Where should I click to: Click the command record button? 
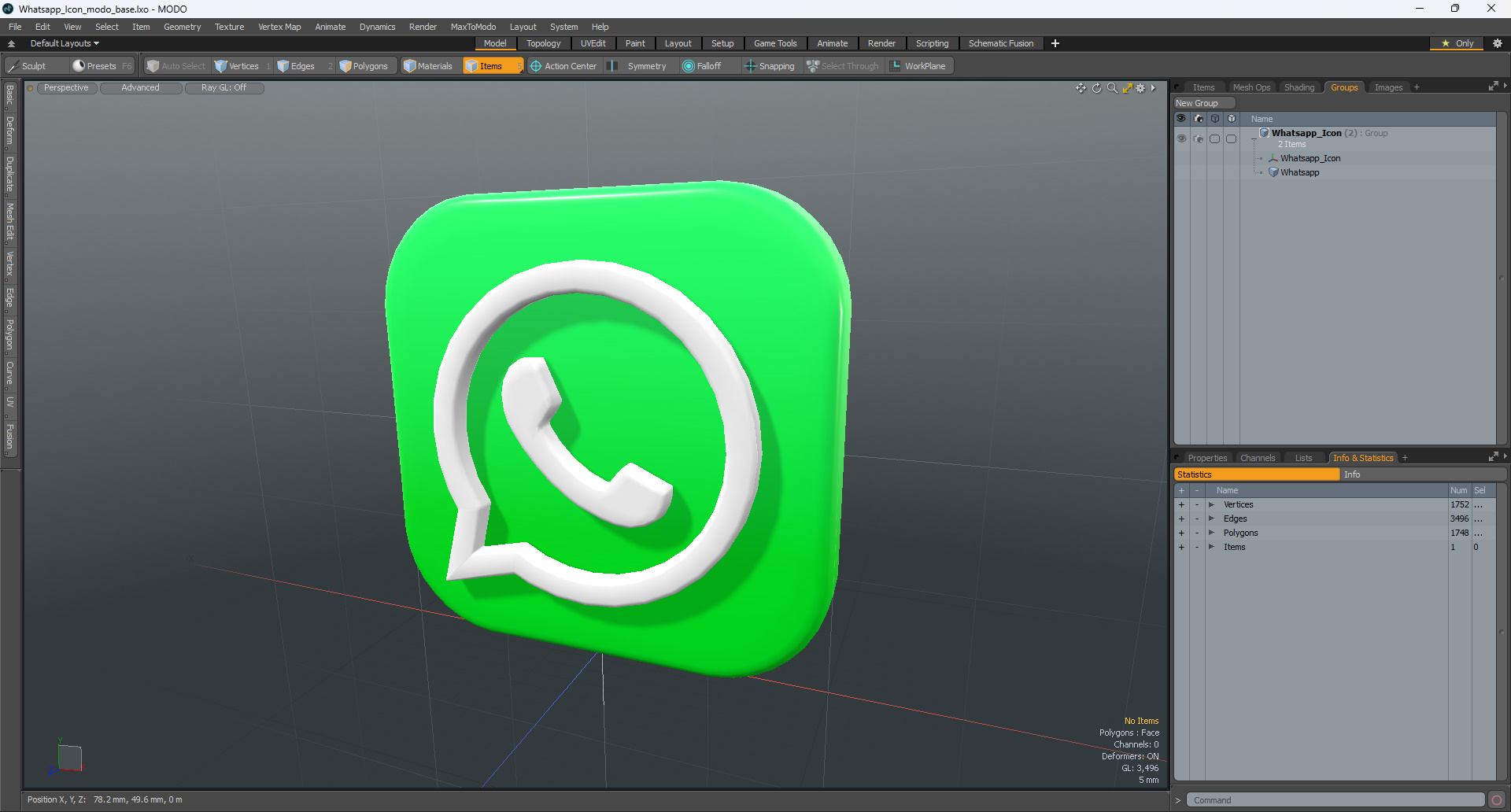1497,800
